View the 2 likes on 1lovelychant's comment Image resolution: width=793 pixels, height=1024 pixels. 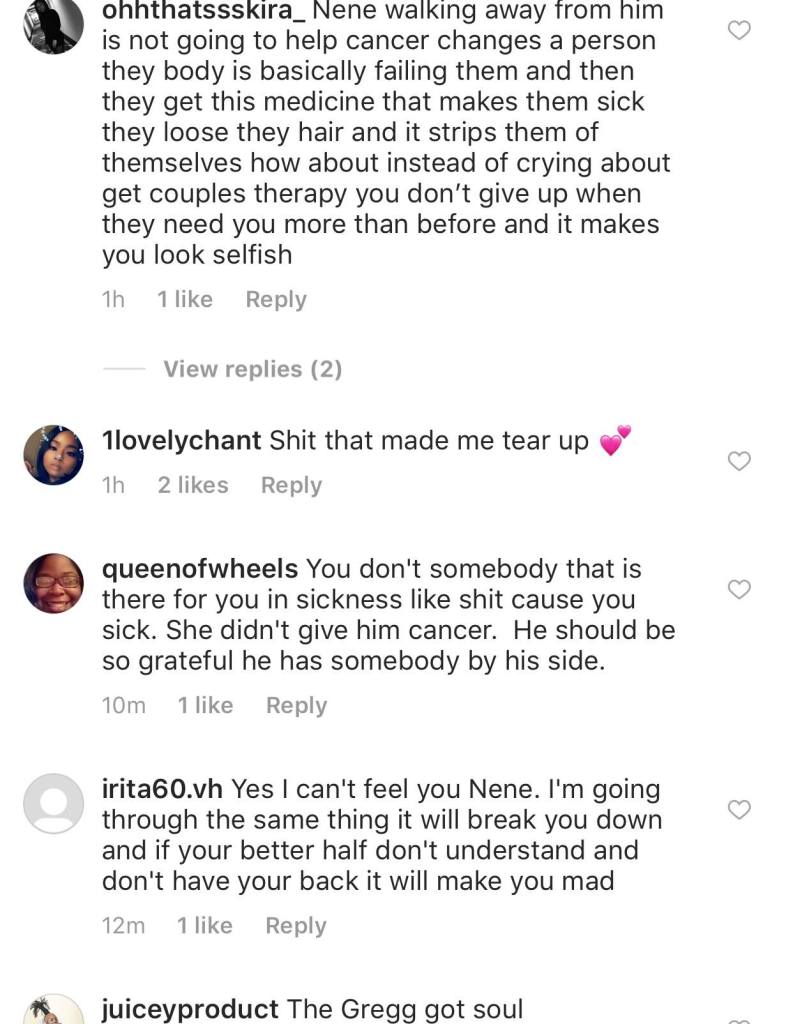(193, 485)
